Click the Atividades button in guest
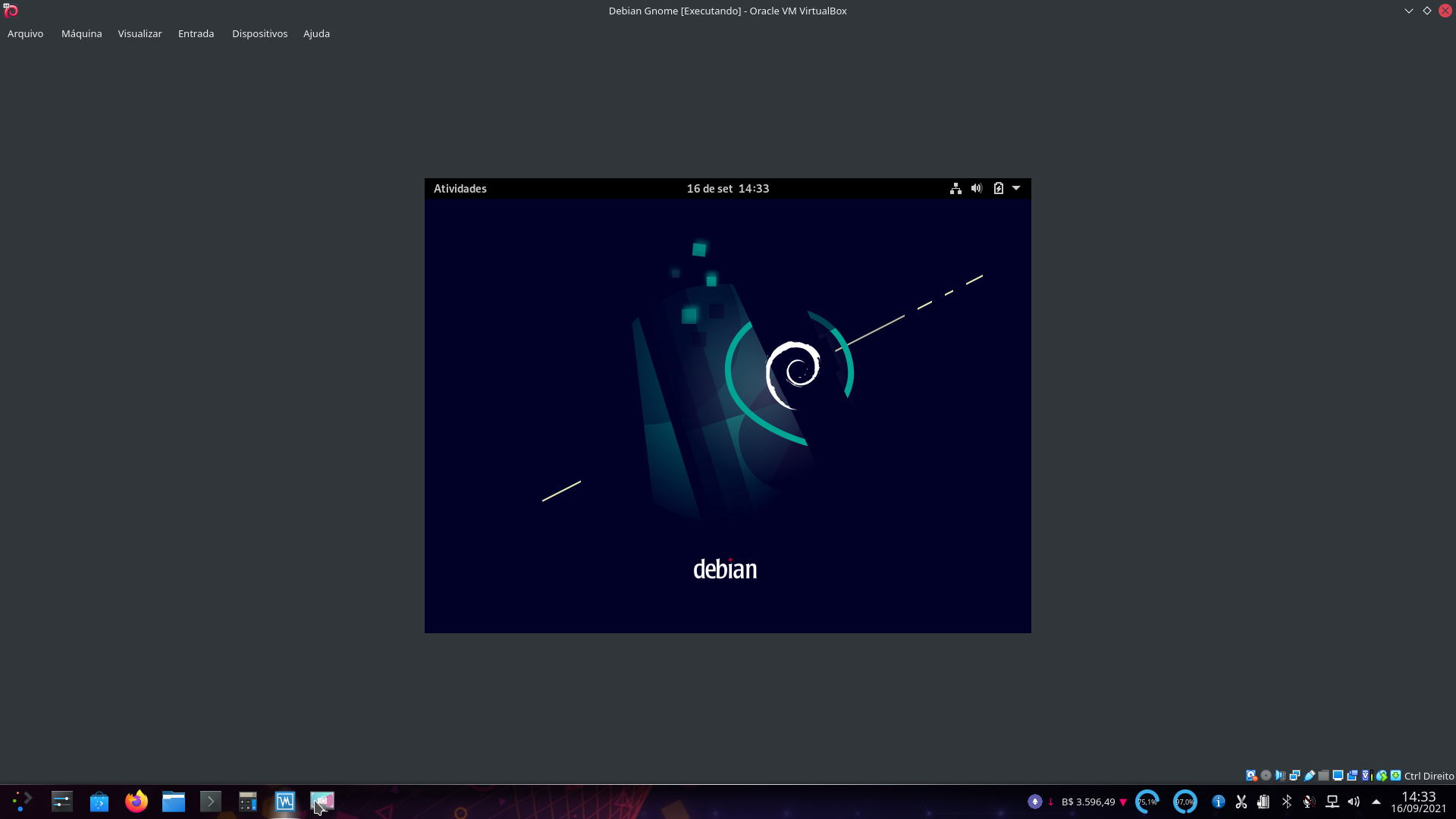The image size is (1456, 819). coord(460,188)
